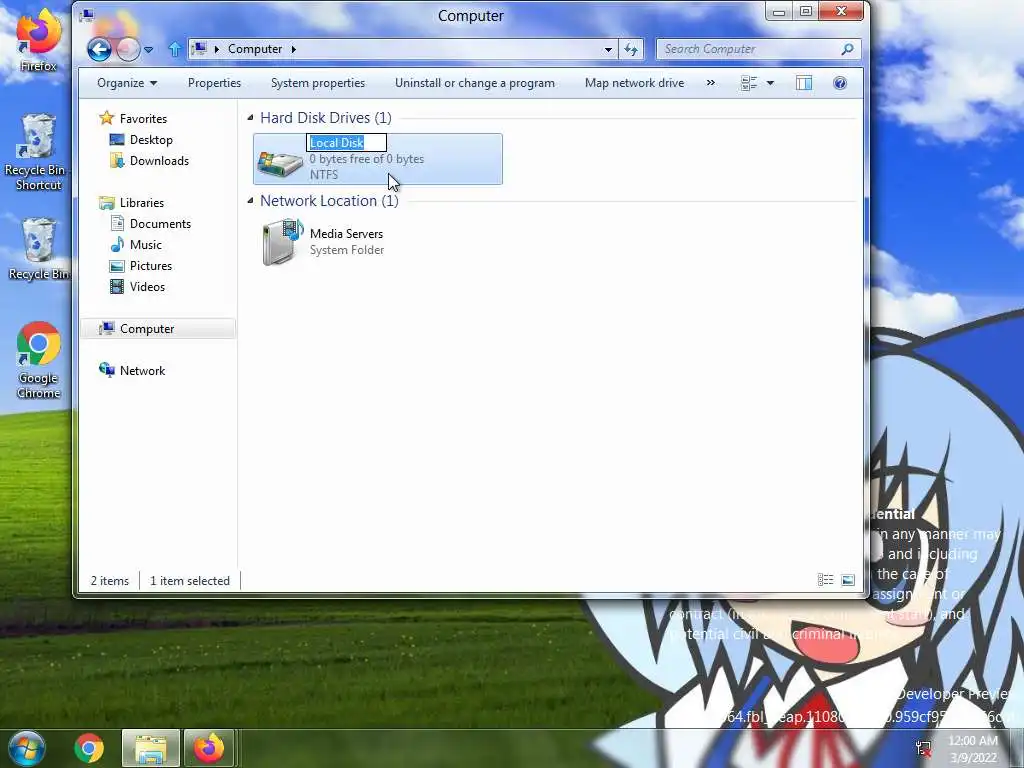
Task: Open Desktop under Favorites
Action: [x=151, y=140]
